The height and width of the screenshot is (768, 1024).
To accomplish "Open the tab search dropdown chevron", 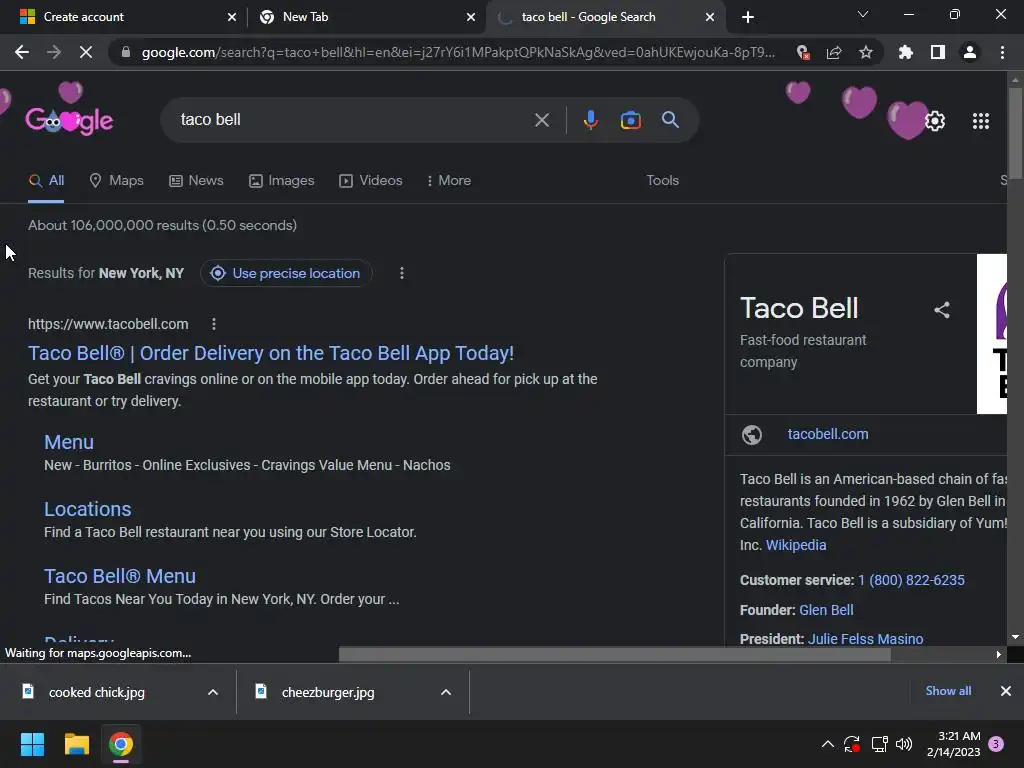I will click(x=863, y=14).
